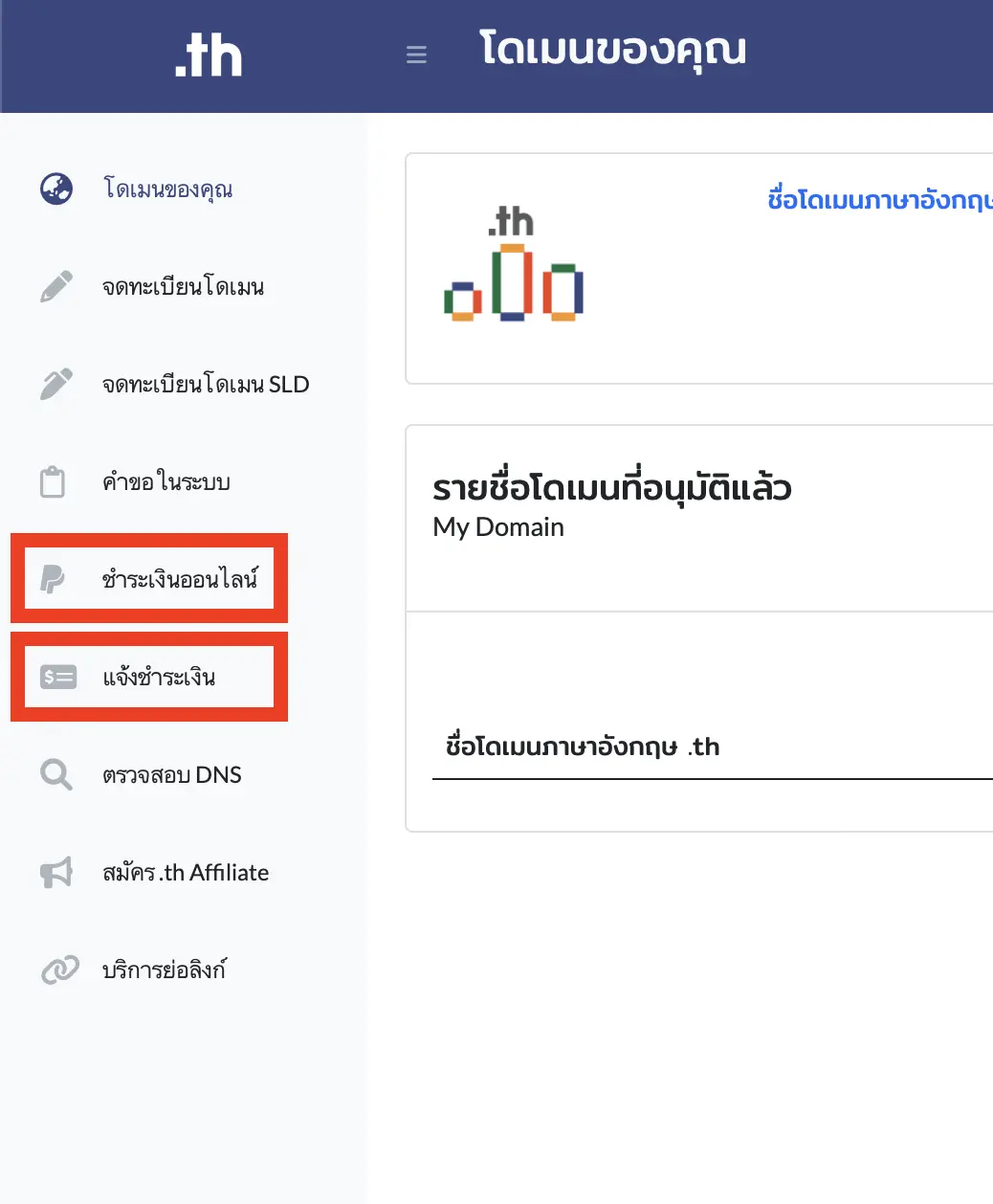Open the ตรวจสอบ DNS page
993x1204 pixels.
172,774
